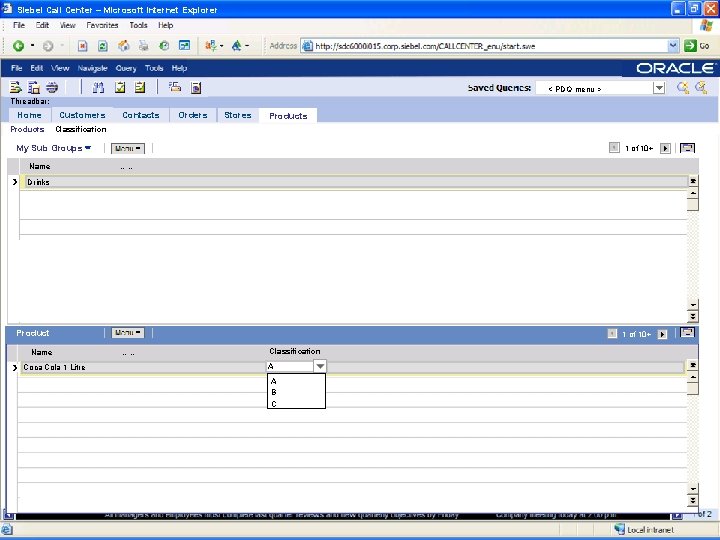This screenshot has width=720, height=540.
Task: Click the IE Stop loading icon
Action: [x=83, y=45]
